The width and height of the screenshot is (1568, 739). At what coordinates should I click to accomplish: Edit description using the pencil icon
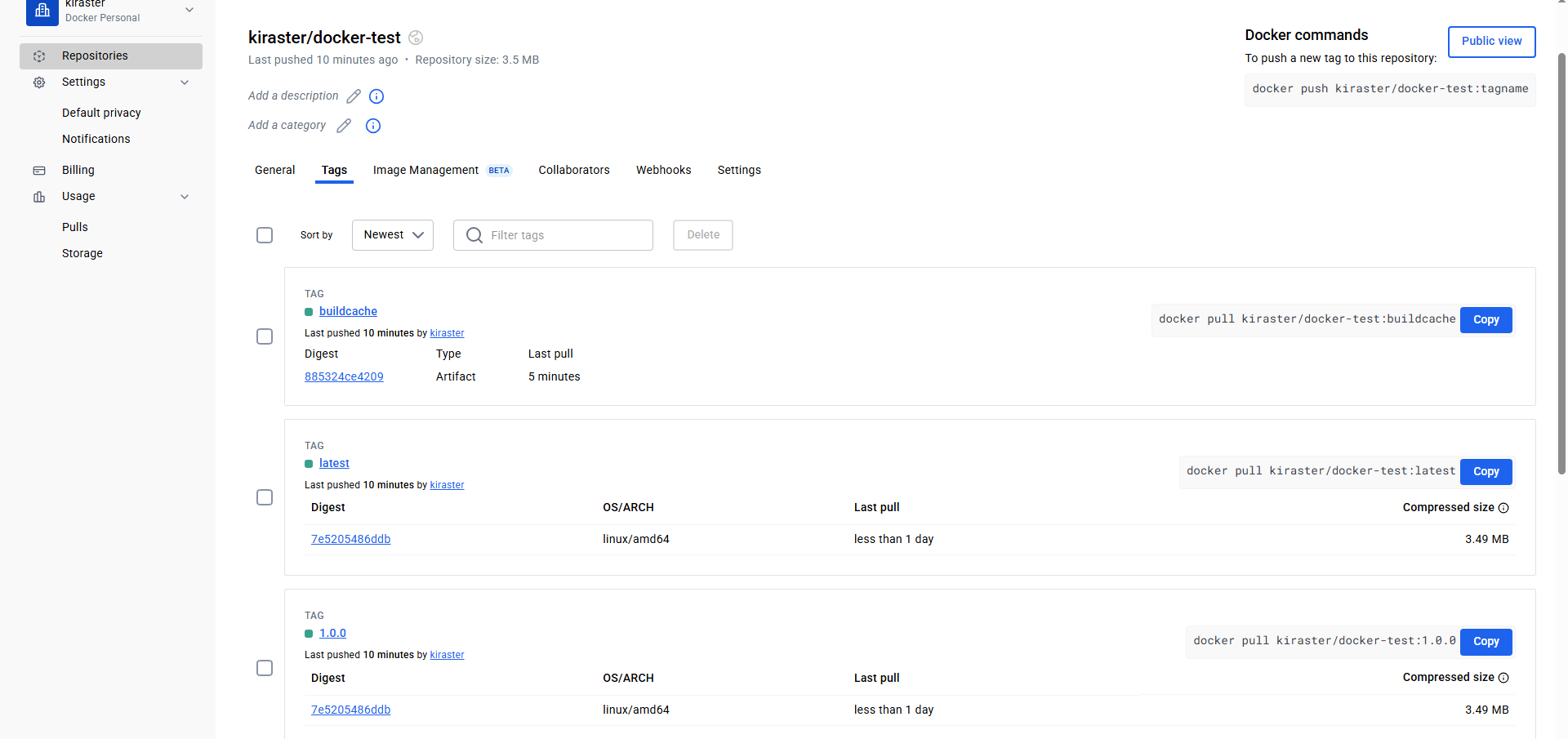354,96
